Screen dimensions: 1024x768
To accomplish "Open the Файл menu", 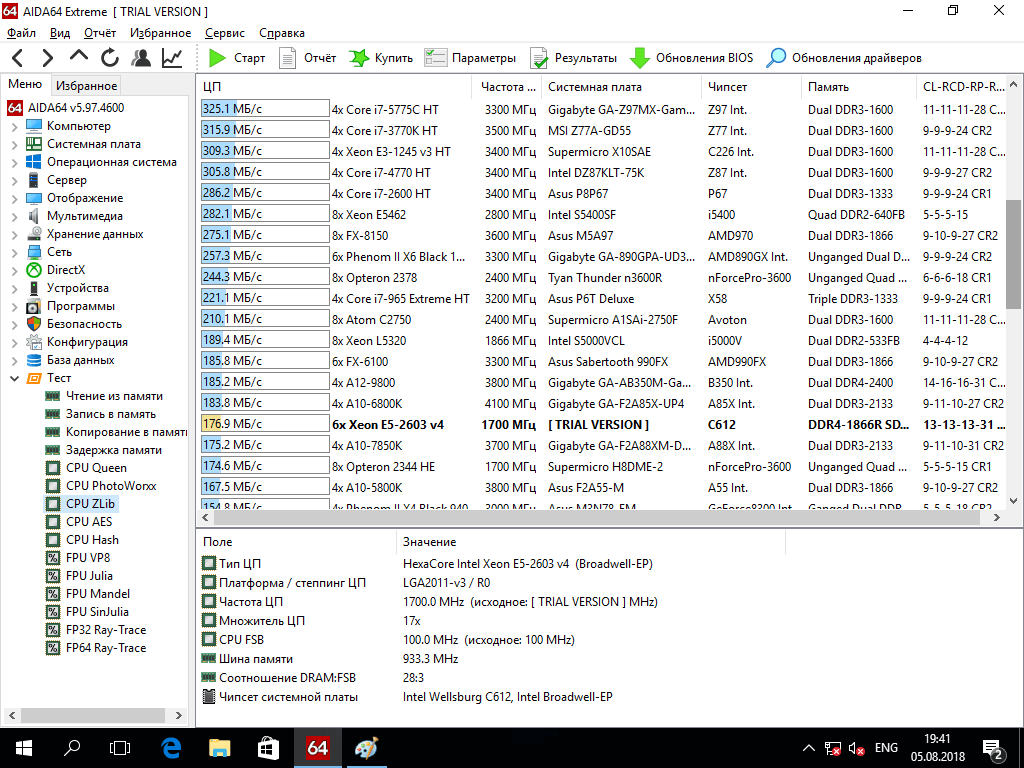I will click(21, 33).
